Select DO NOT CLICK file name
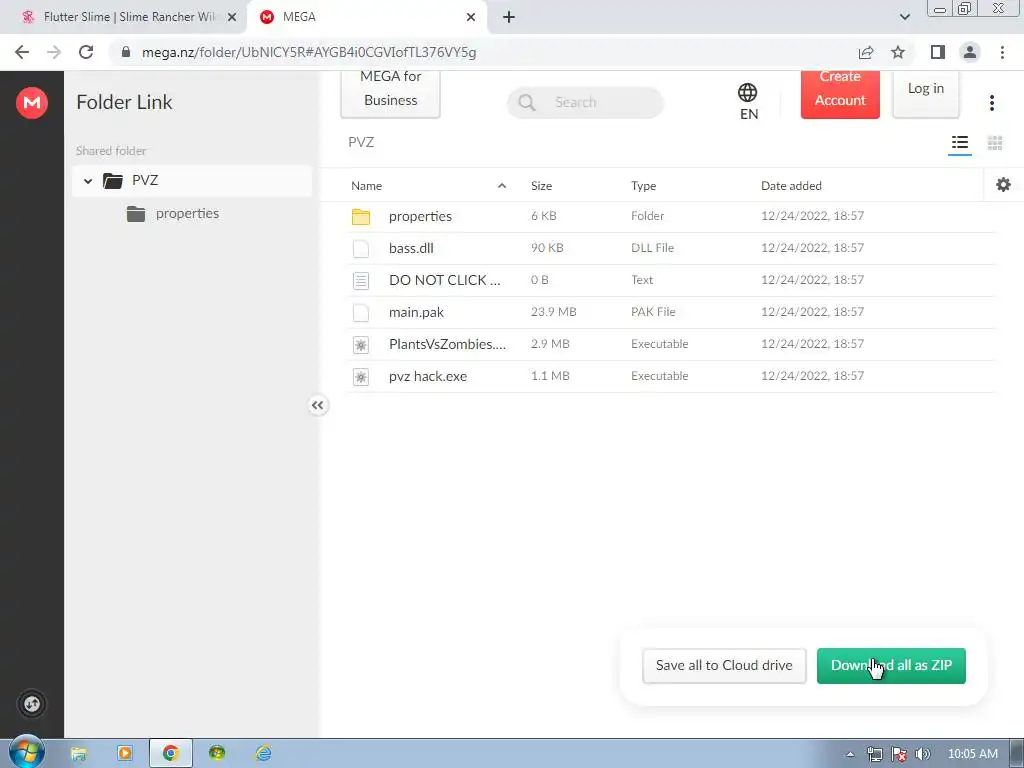Viewport: 1024px width, 768px height. tap(445, 280)
